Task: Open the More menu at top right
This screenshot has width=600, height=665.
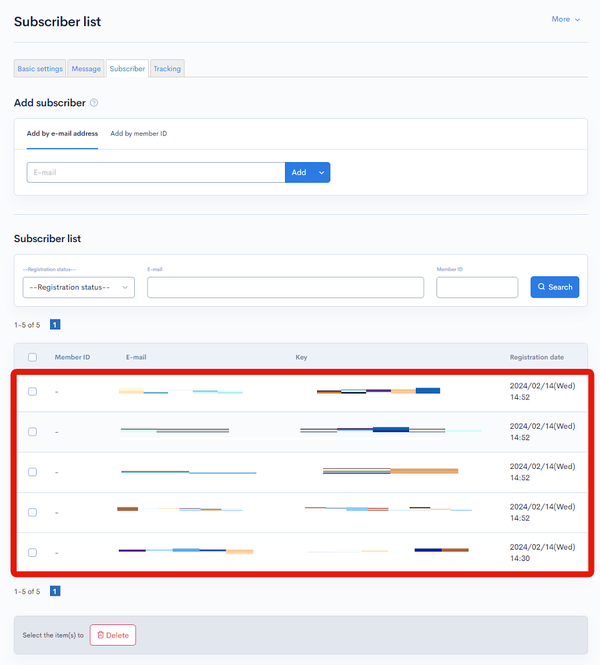Action: click(565, 19)
